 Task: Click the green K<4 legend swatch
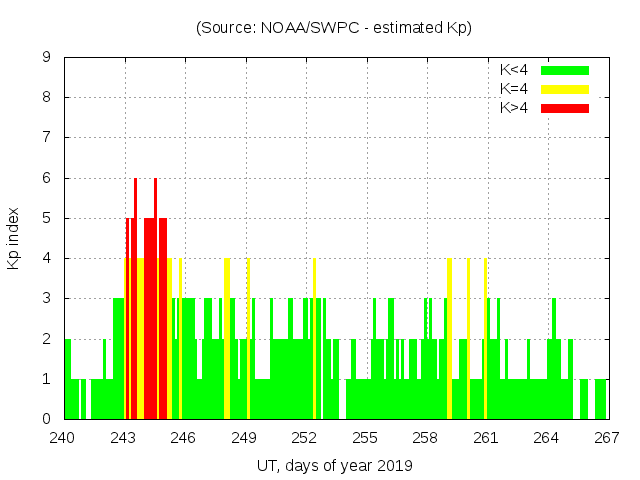pos(565,70)
